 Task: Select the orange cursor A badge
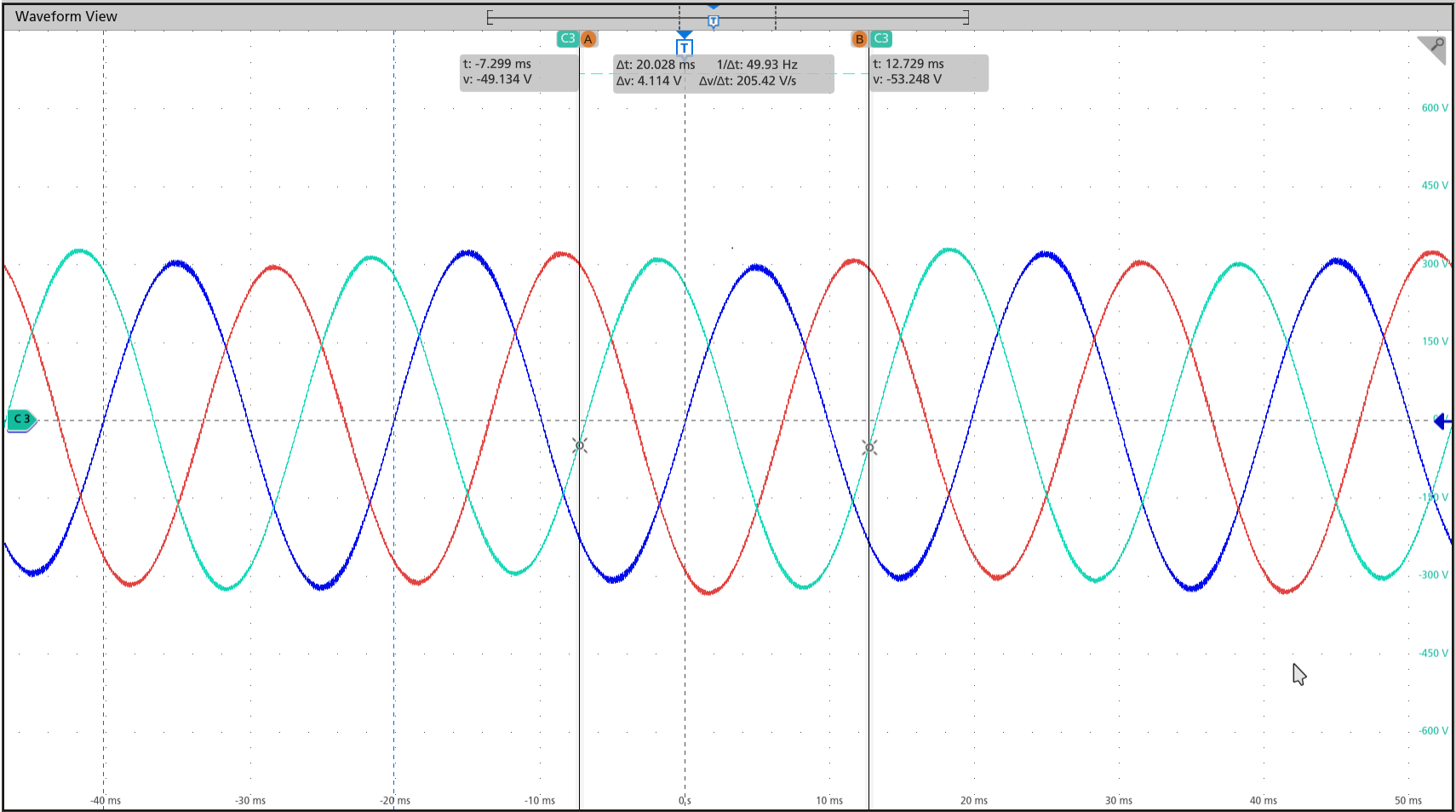pyautogui.click(x=588, y=39)
